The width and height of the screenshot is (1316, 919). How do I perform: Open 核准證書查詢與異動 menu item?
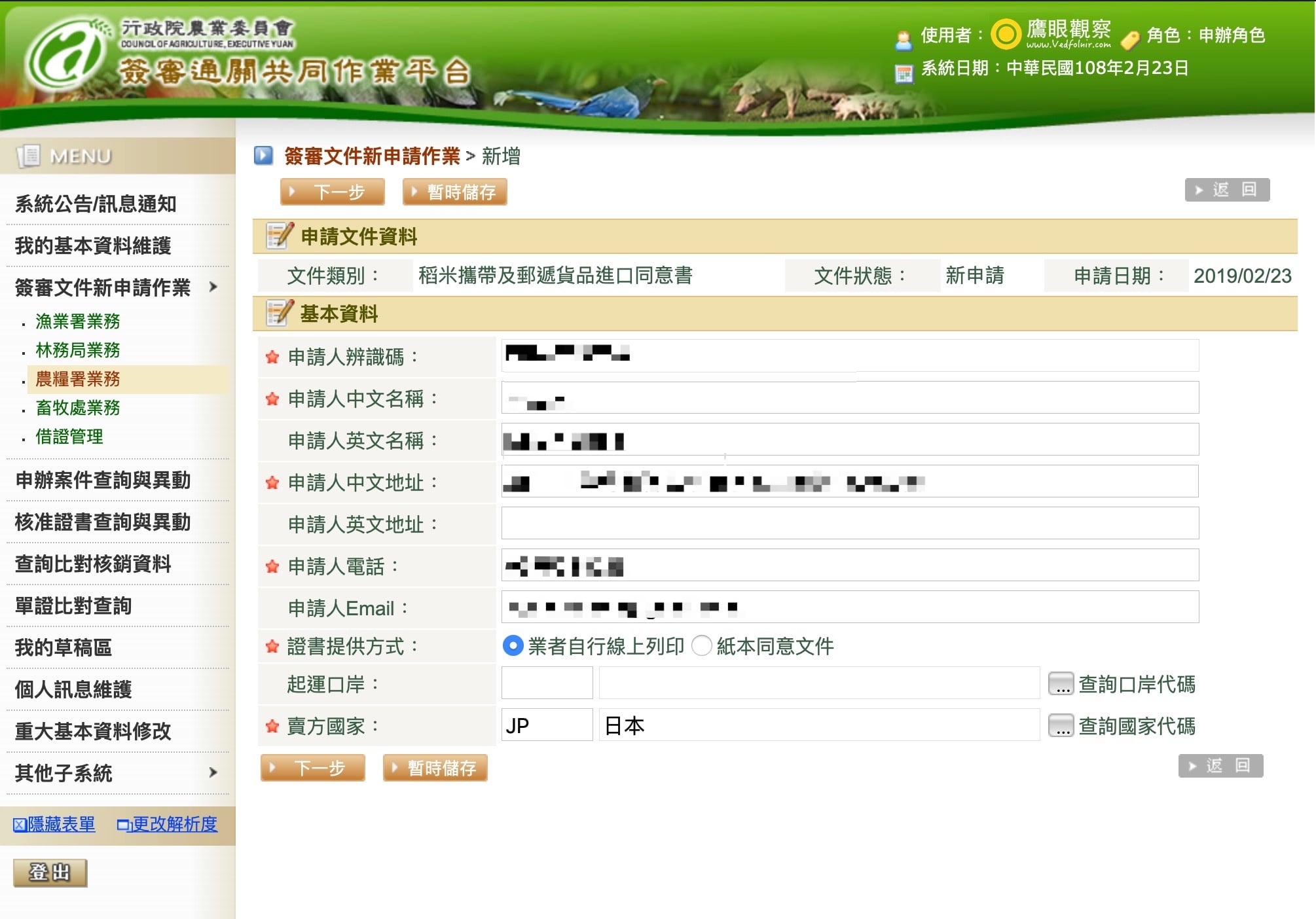tap(103, 522)
